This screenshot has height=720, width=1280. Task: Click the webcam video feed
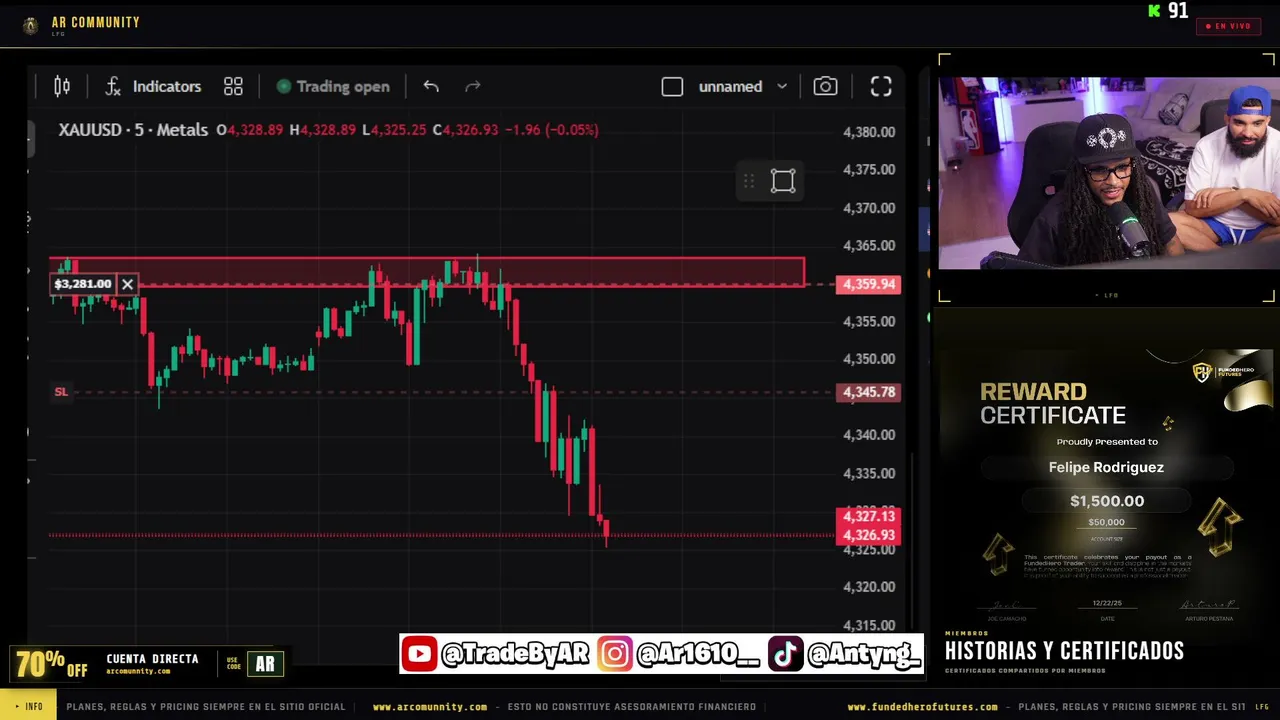point(1108,174)
